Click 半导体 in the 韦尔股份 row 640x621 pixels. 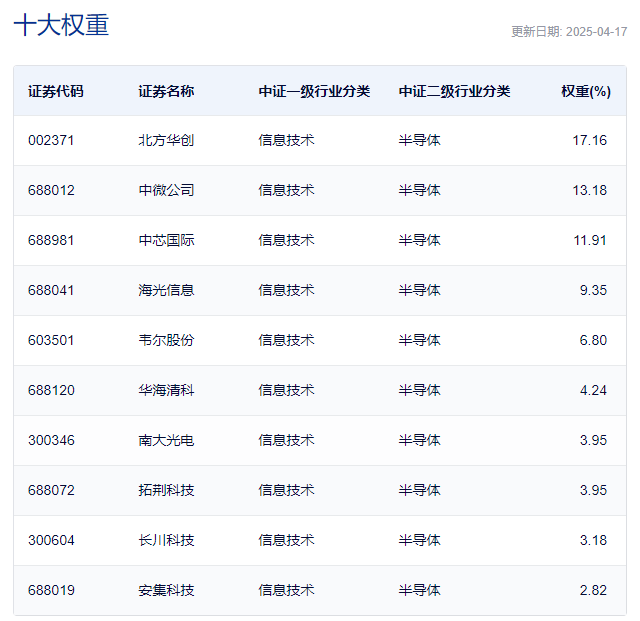(420, 341)
